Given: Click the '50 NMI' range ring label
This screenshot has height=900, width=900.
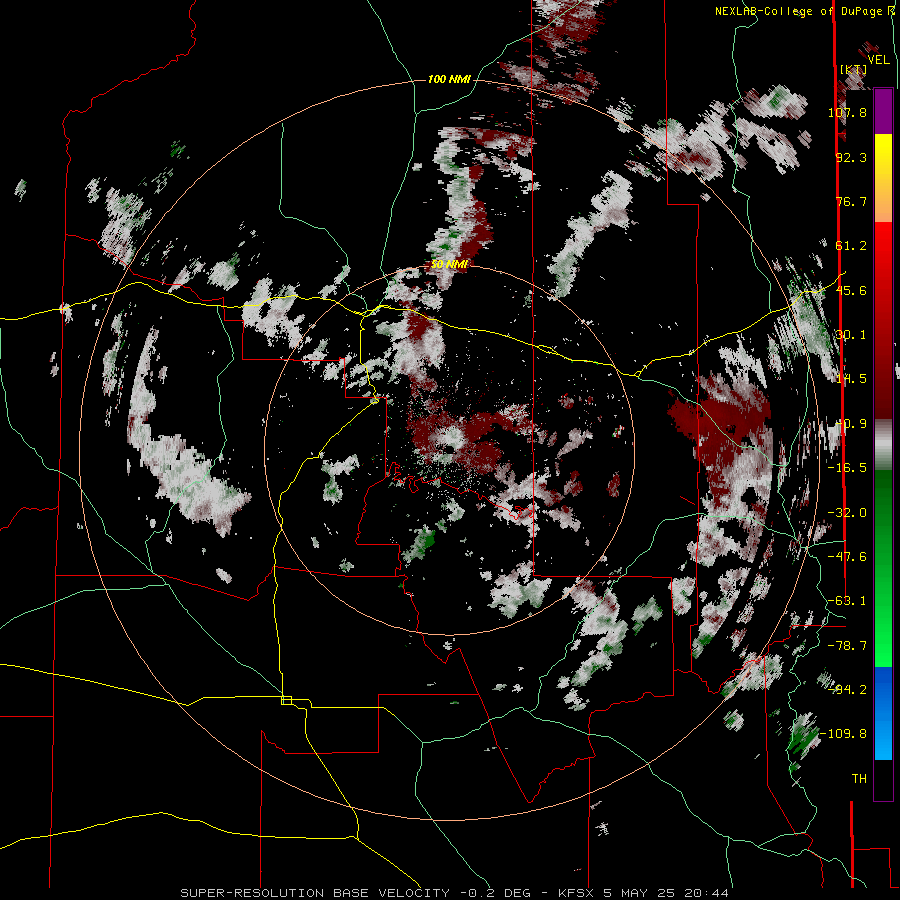Looking at the screenshot, I should tap(449, 265).
